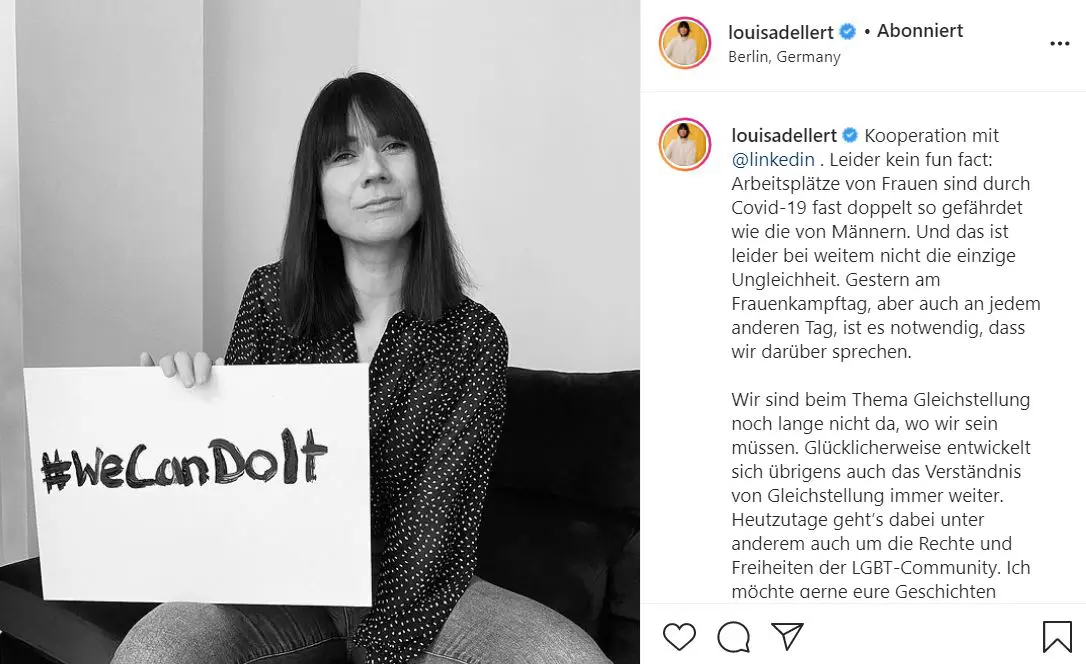This screenshot has height=664, width=1086.
Task: Click the louisadellert username in the caption
Action: (x=784, y=136)
